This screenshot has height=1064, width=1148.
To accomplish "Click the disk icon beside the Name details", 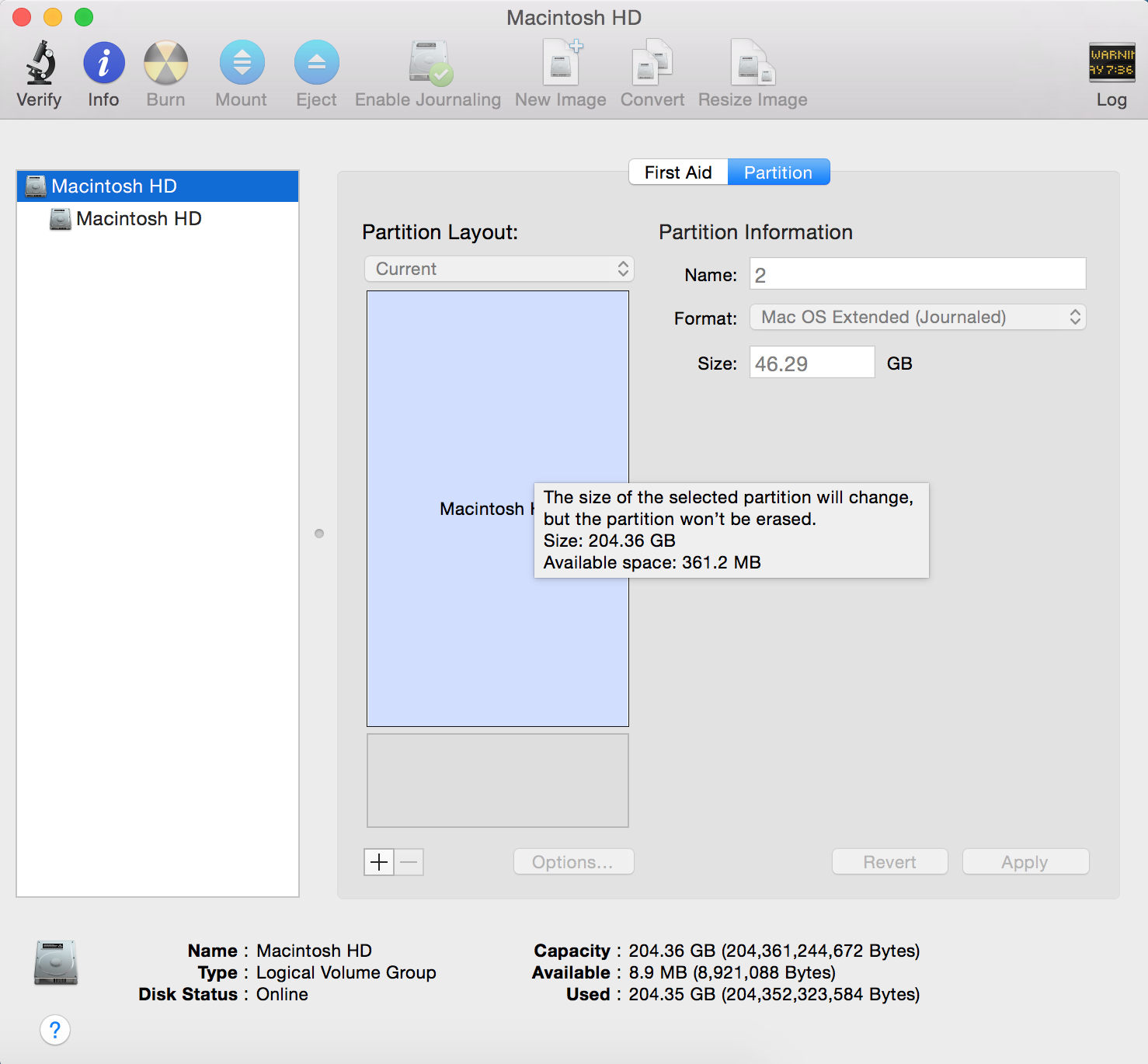I will pos(56,963).
